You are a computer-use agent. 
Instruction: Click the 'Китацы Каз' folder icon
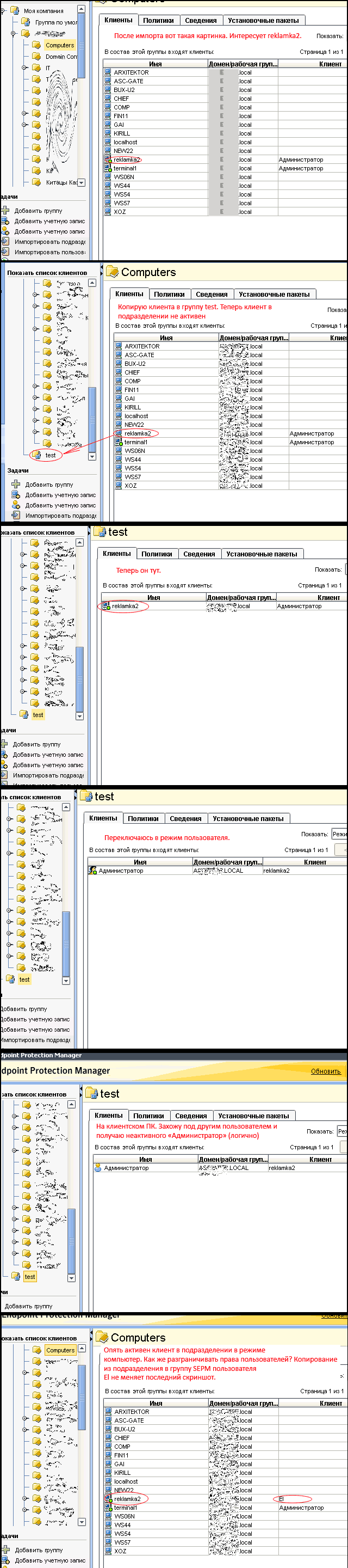pos(36,182)
